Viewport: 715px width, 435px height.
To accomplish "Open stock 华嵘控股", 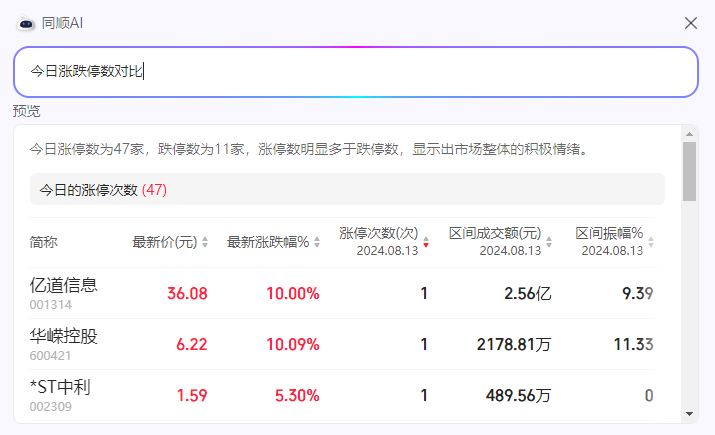I will [63, 336].
